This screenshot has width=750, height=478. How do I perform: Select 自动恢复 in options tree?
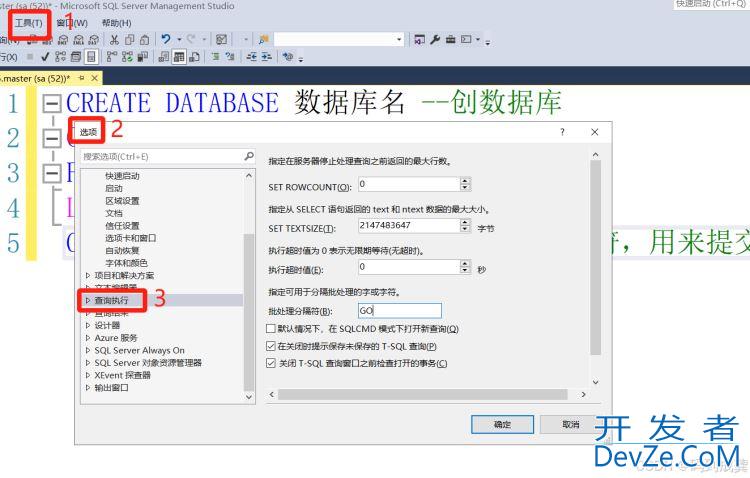(x=122, y=250)
